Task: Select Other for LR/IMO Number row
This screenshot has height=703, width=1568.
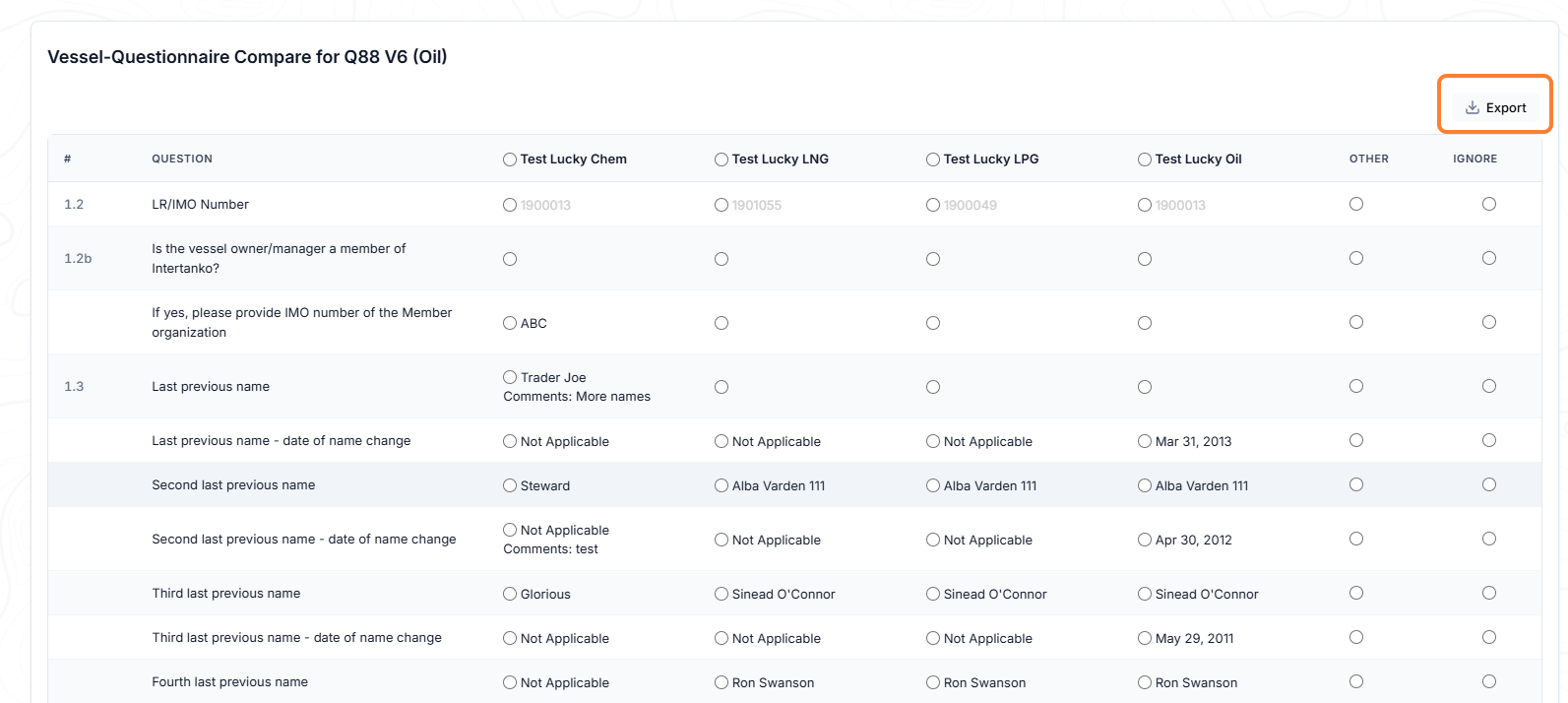Action: pos(1356,204)
